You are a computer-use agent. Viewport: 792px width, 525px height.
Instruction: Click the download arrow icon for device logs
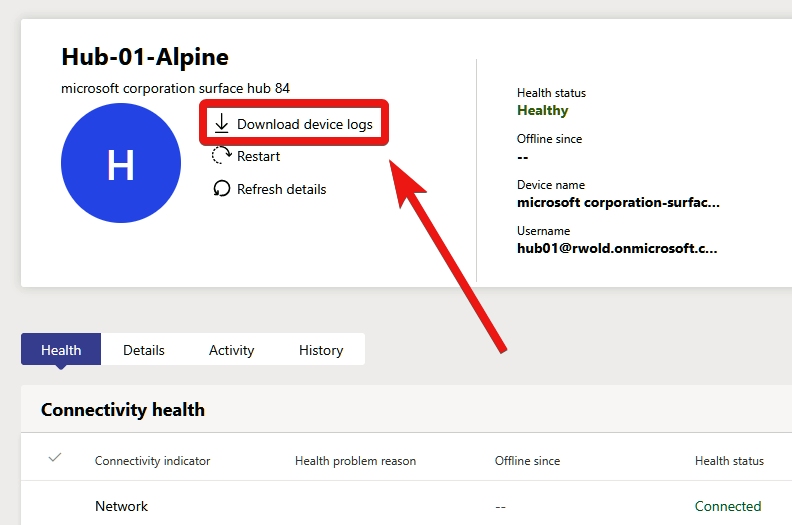coord(221,124)
